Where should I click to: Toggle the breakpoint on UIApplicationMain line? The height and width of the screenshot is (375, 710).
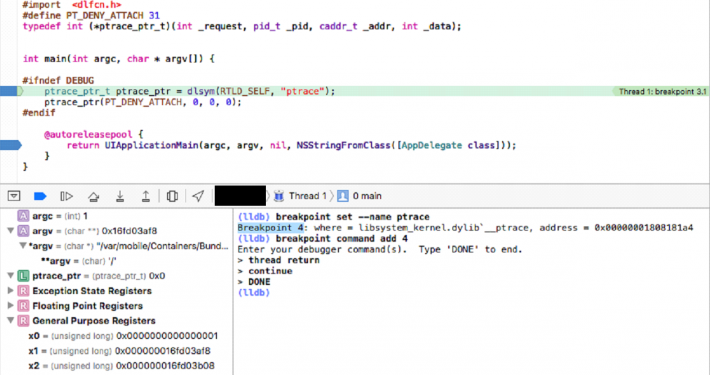11,145
